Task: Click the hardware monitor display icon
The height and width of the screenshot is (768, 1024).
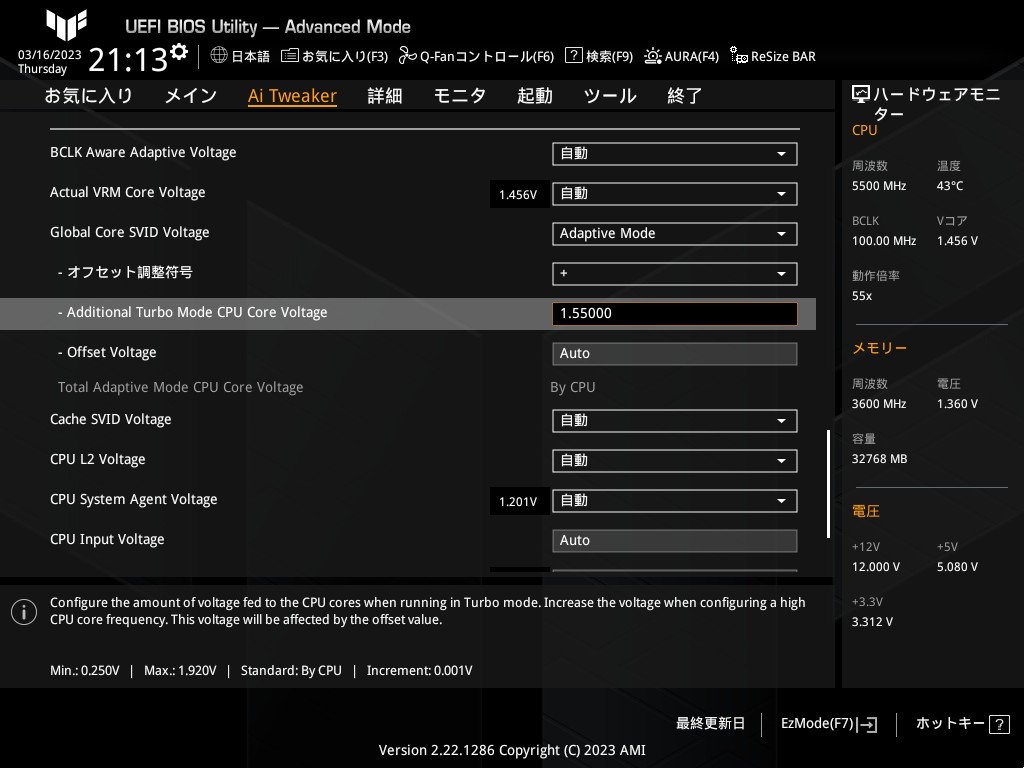Action: 861,94
